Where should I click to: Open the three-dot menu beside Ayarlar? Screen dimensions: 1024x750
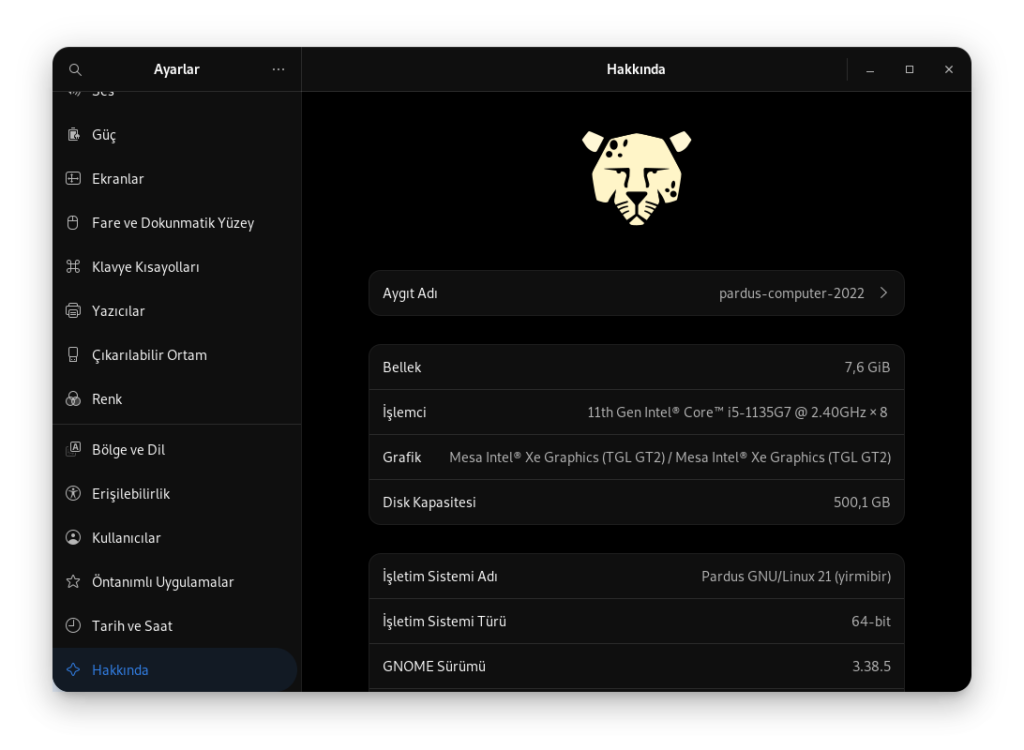[x=278, y=69]
